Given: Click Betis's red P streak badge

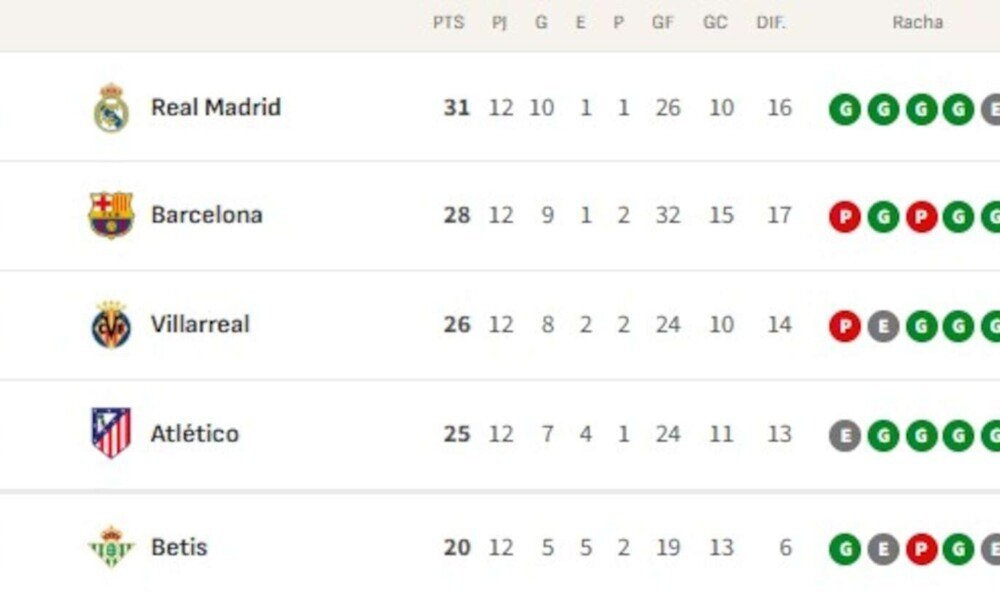Looking at the screenshot, I should (x=921, y=548).
